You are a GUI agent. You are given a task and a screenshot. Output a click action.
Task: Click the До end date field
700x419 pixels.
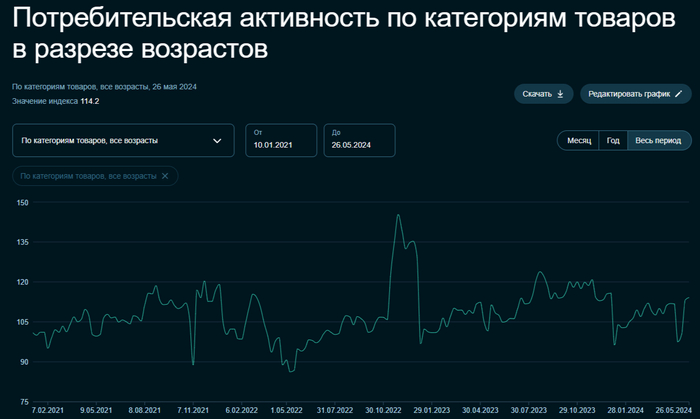pyautogui.click(x=359, y=141)
